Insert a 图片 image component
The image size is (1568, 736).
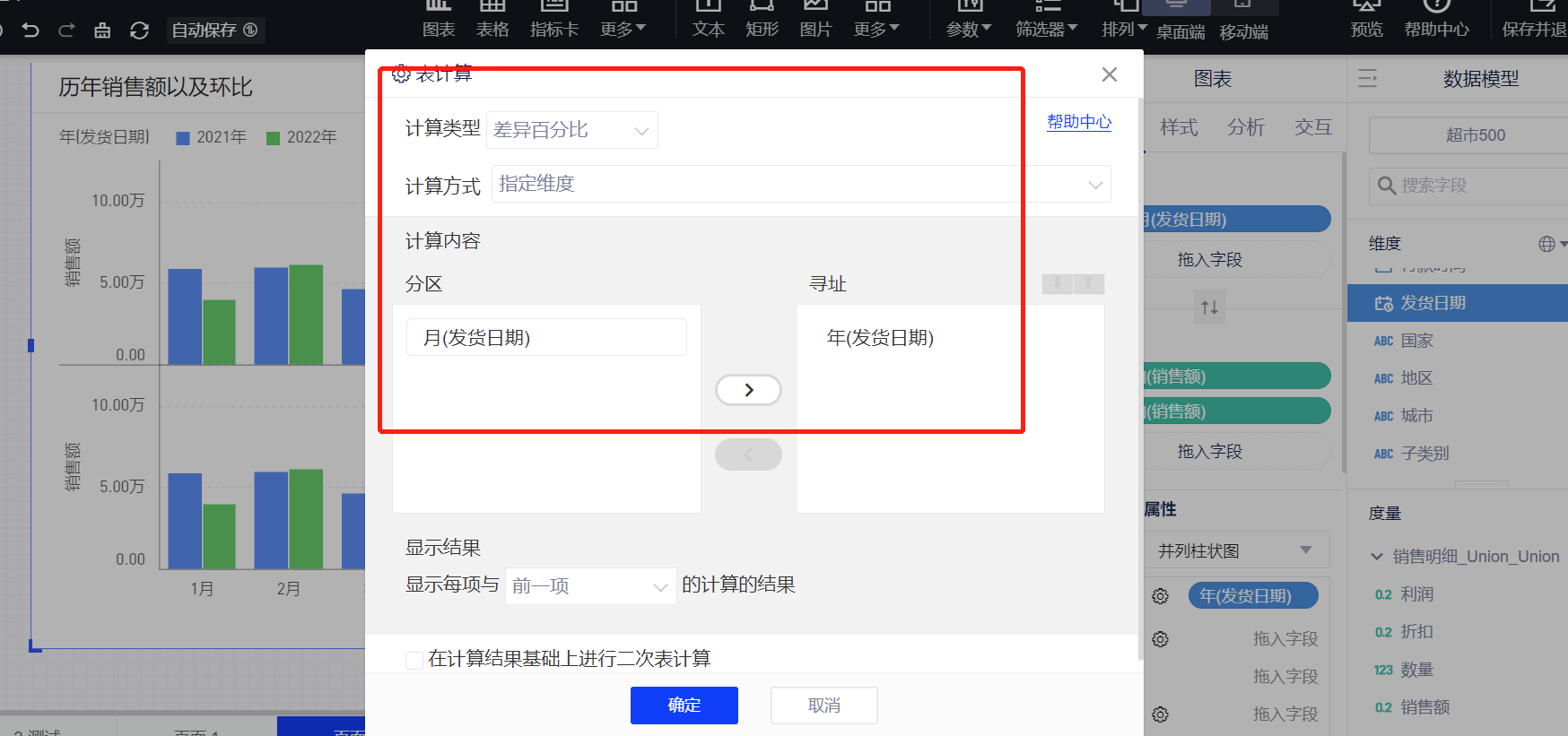pos(815,20)
